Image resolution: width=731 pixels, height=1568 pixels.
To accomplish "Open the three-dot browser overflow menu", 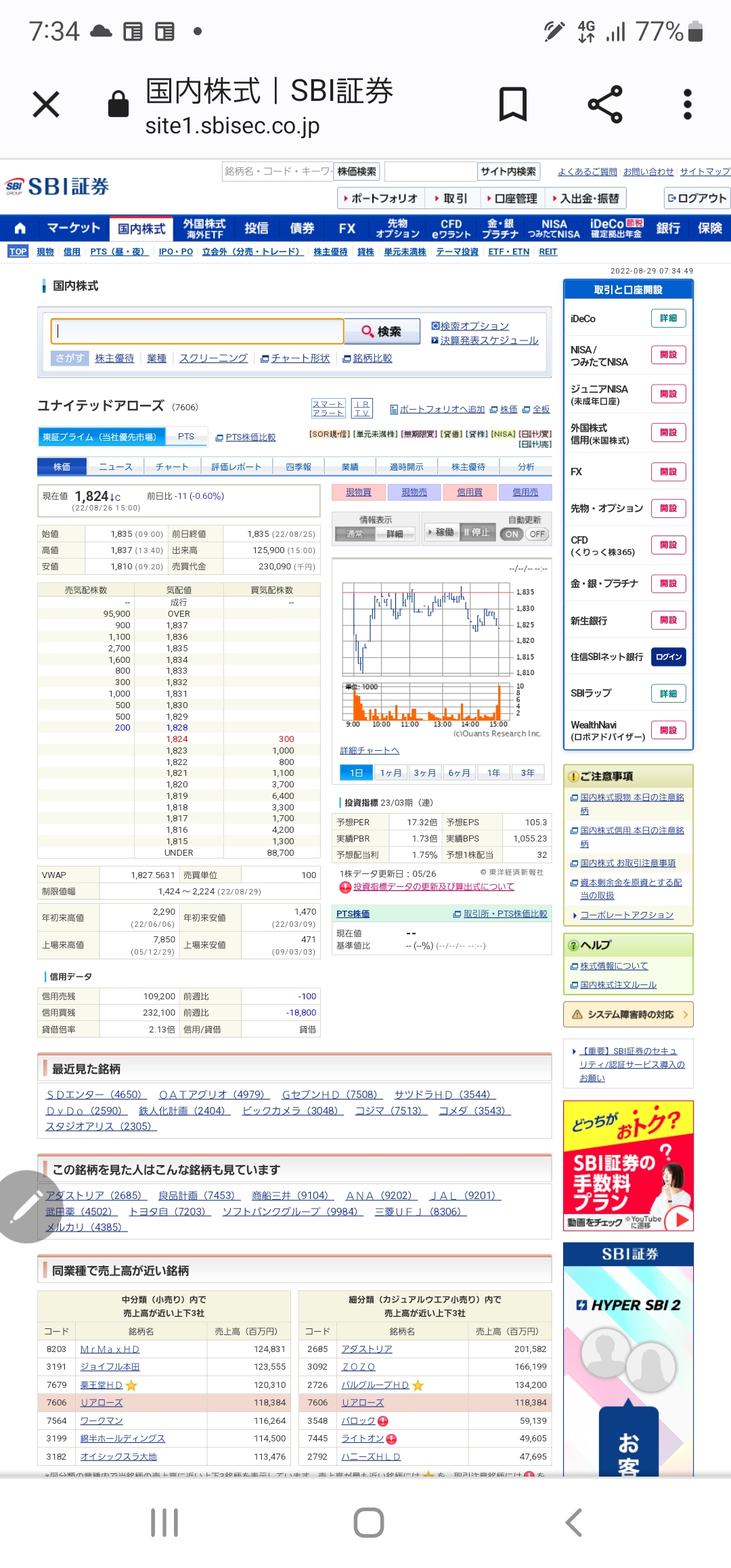I will (688, 104).
